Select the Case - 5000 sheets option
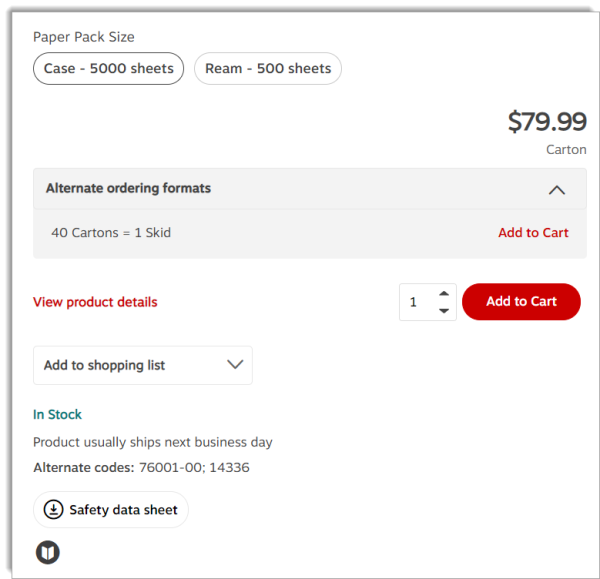The width and height of the screenshot is (600, 579). point(108,69)
